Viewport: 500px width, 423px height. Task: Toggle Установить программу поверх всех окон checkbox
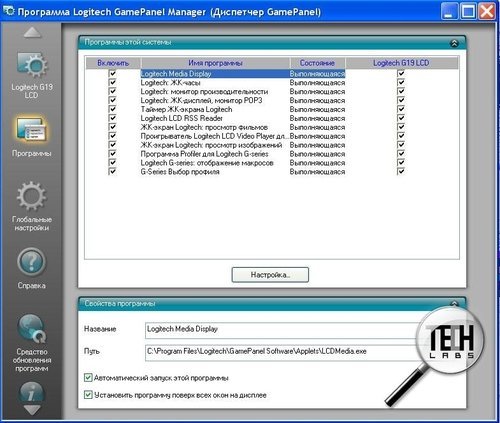[88, 395]
